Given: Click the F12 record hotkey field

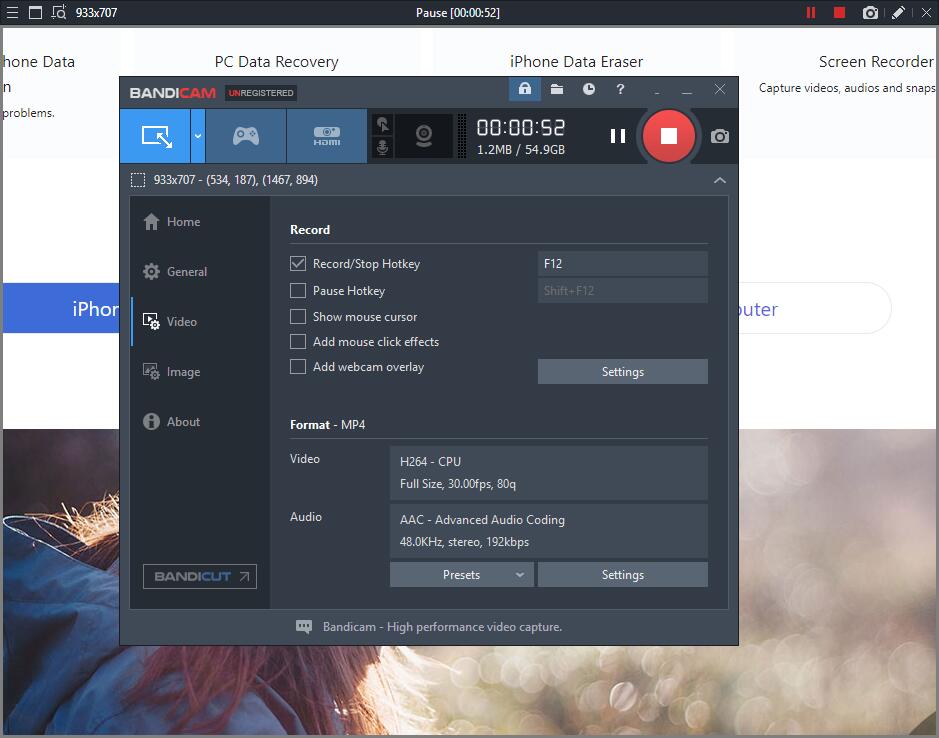Looking at the screenshot, I should 623,264.
